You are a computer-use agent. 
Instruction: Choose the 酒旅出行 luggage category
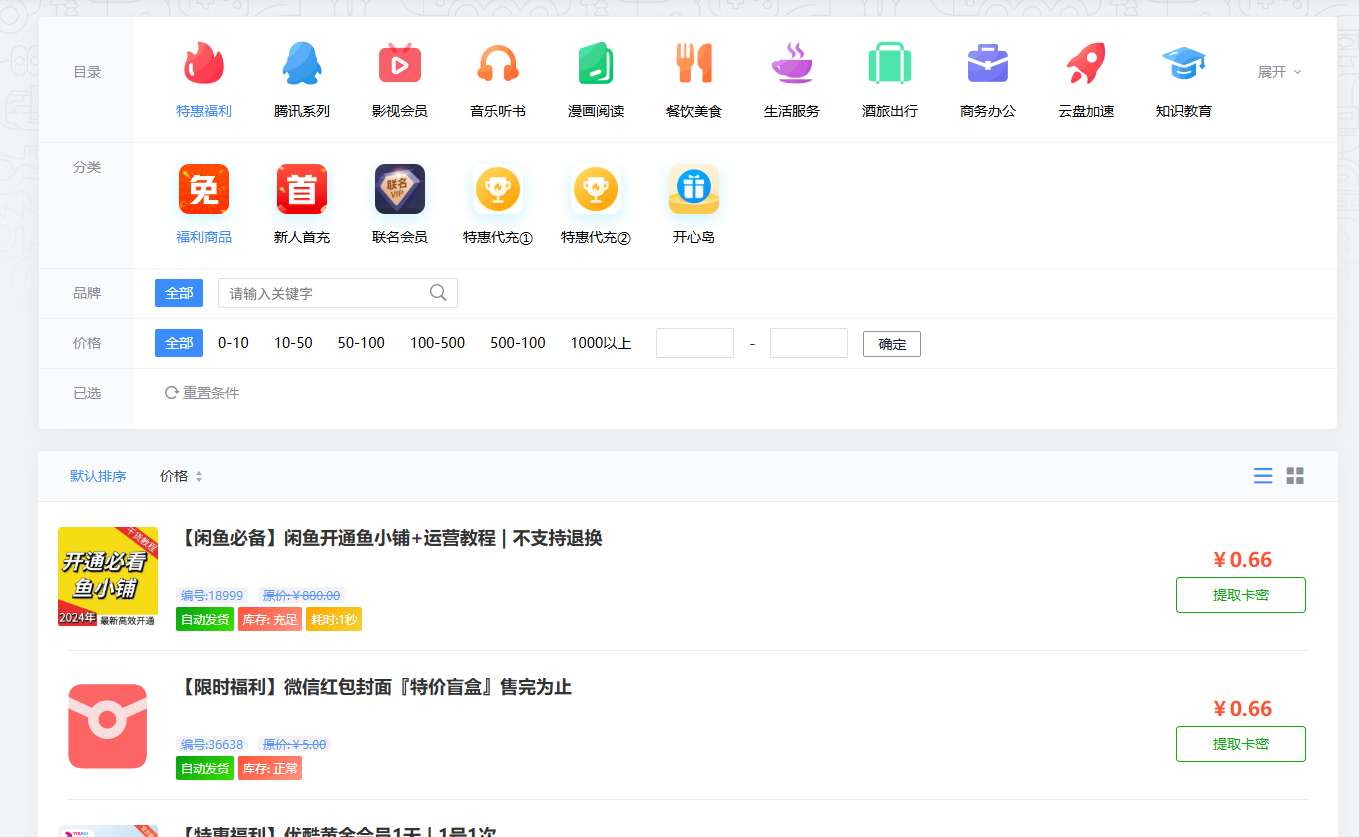890,64
